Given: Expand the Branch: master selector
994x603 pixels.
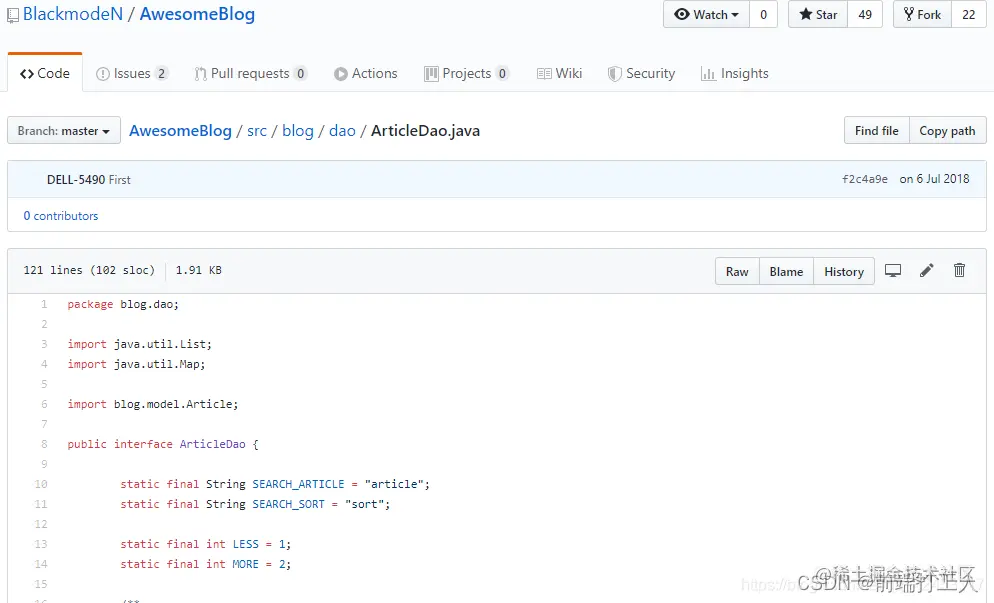Looking at the screenshot, I should point(64,131).
